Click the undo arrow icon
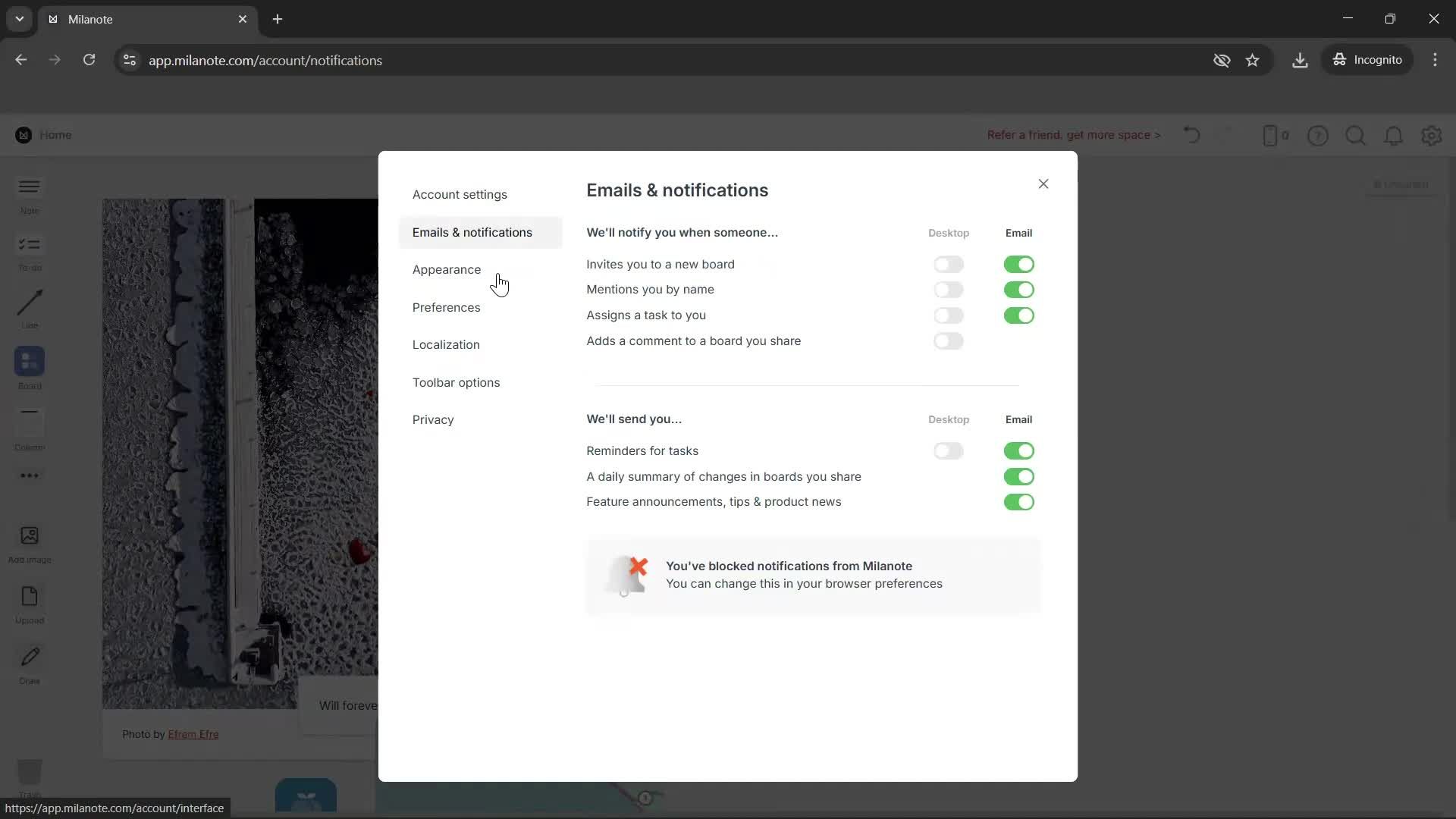Screen dimensions: 1456x819 (1191, 135)
